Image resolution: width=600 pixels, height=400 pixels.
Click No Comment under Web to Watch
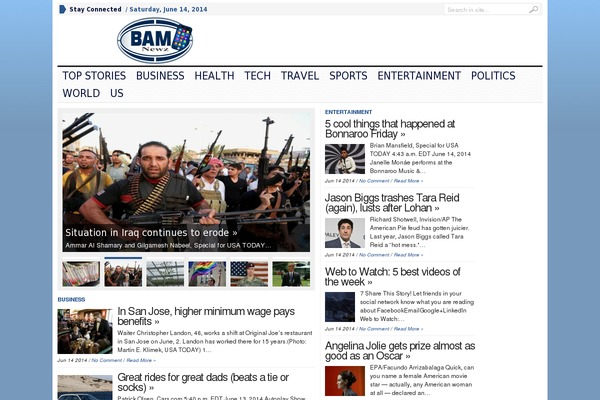tap(374, 329)
